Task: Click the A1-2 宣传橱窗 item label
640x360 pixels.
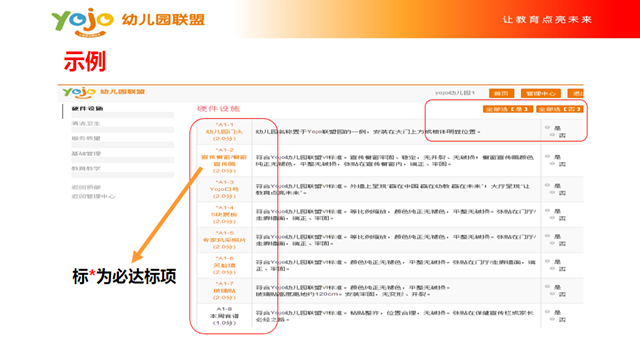Action: pyautogui.click(x=224, y=160)
